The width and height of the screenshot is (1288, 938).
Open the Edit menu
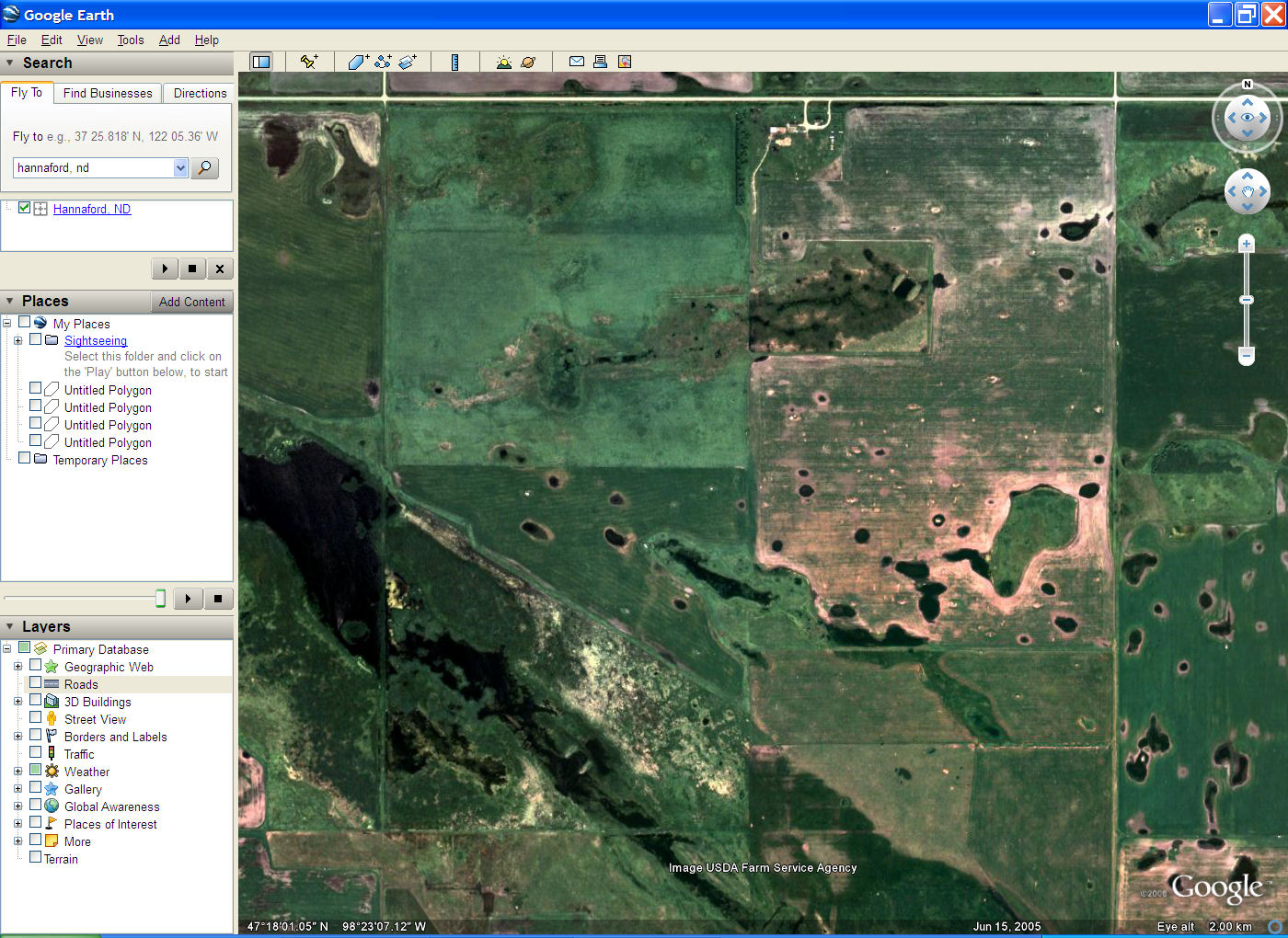point(52,40)
